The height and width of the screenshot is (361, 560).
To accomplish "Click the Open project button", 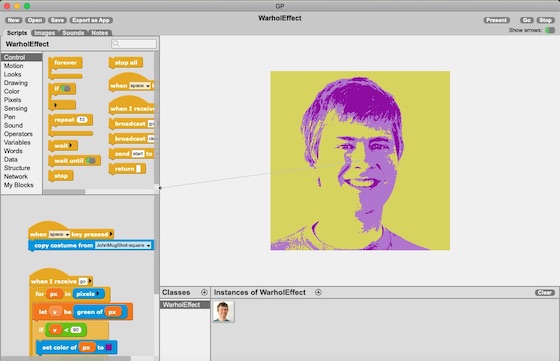I will click(x=35, y=20).
